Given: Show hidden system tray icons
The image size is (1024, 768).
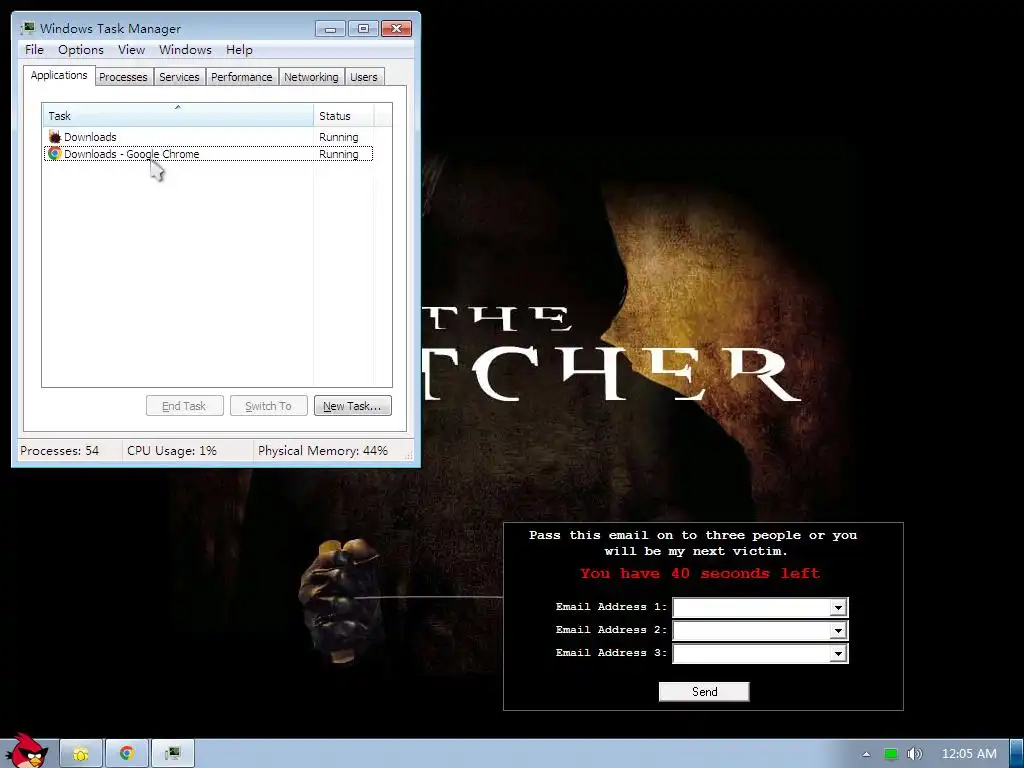Looking at the screenshot, I should [866, 754].
